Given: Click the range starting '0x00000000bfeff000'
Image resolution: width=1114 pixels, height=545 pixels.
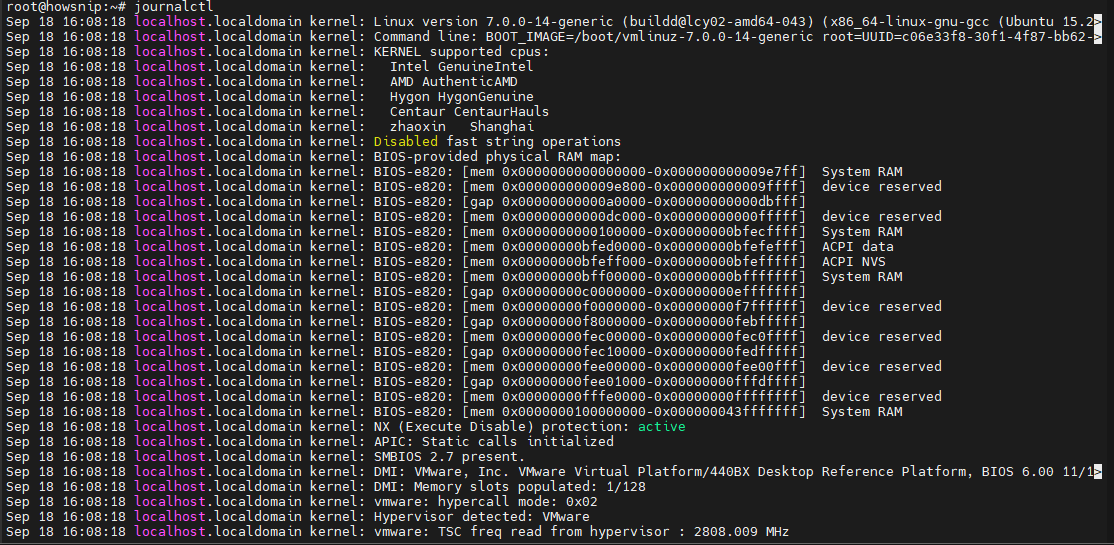Looking at the screenshot, I should point(634,261).
